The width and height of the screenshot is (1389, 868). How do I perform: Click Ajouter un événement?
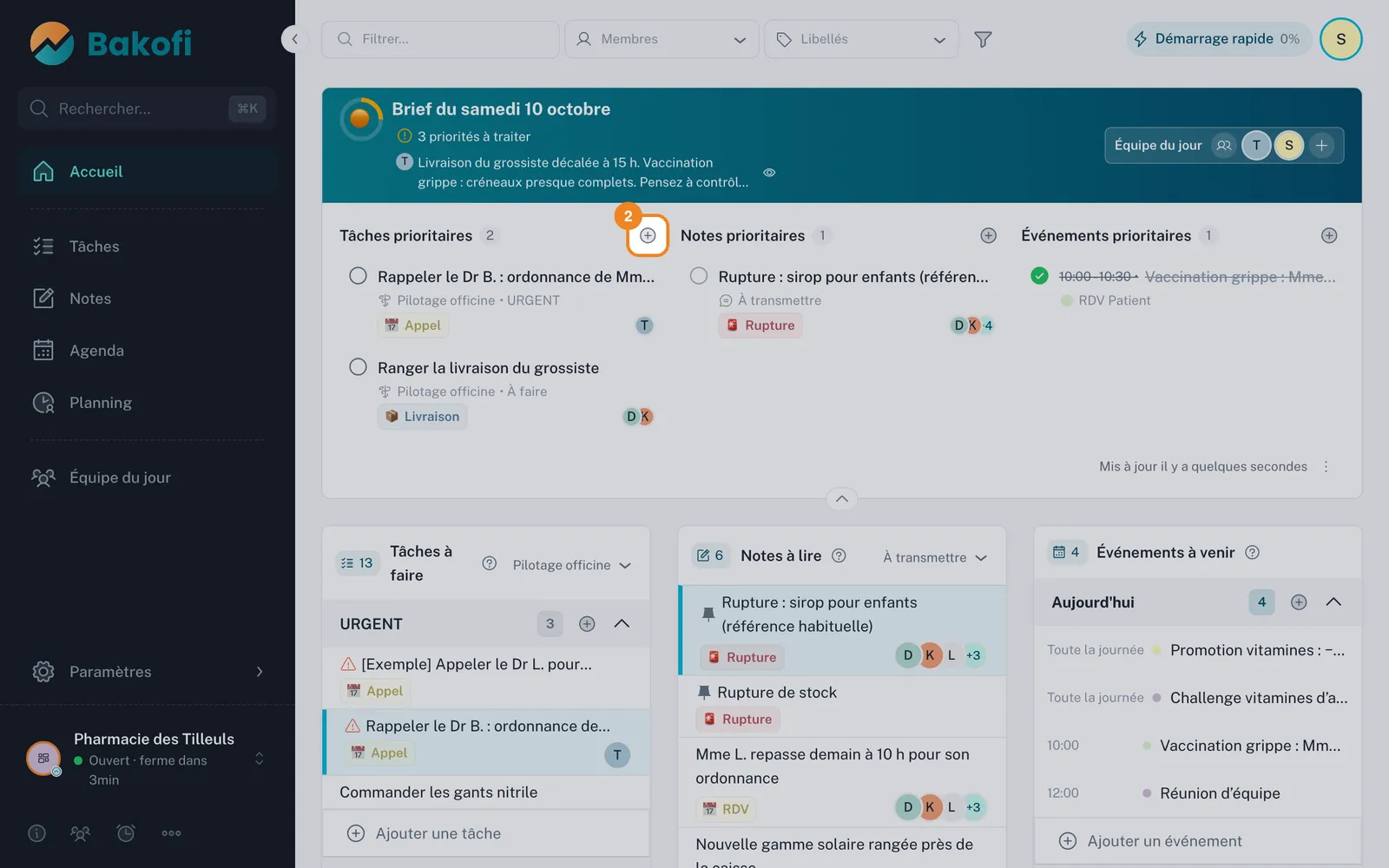pos(1197,841)
